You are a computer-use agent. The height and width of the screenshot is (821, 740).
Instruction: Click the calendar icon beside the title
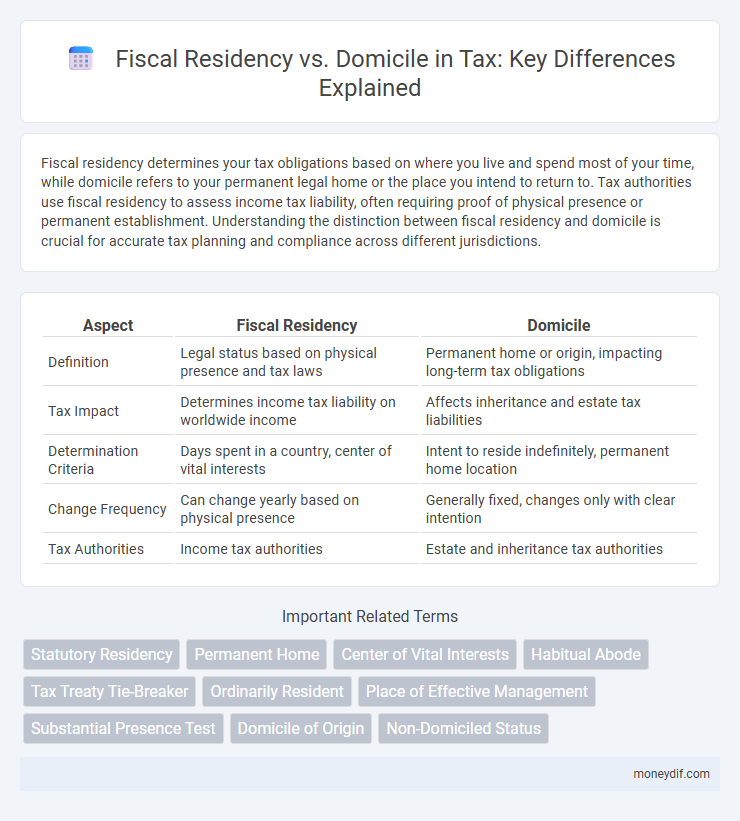81,59
